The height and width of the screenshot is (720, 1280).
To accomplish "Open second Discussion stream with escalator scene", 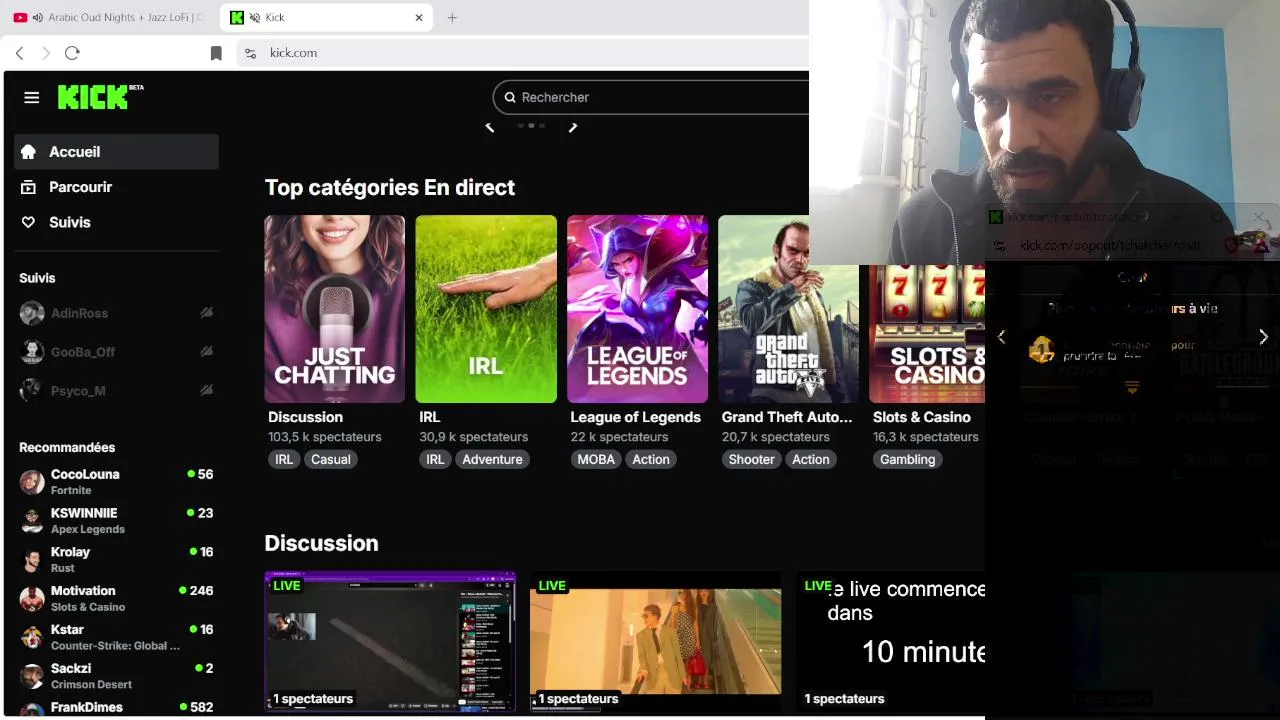I will [x=656, y=641].
